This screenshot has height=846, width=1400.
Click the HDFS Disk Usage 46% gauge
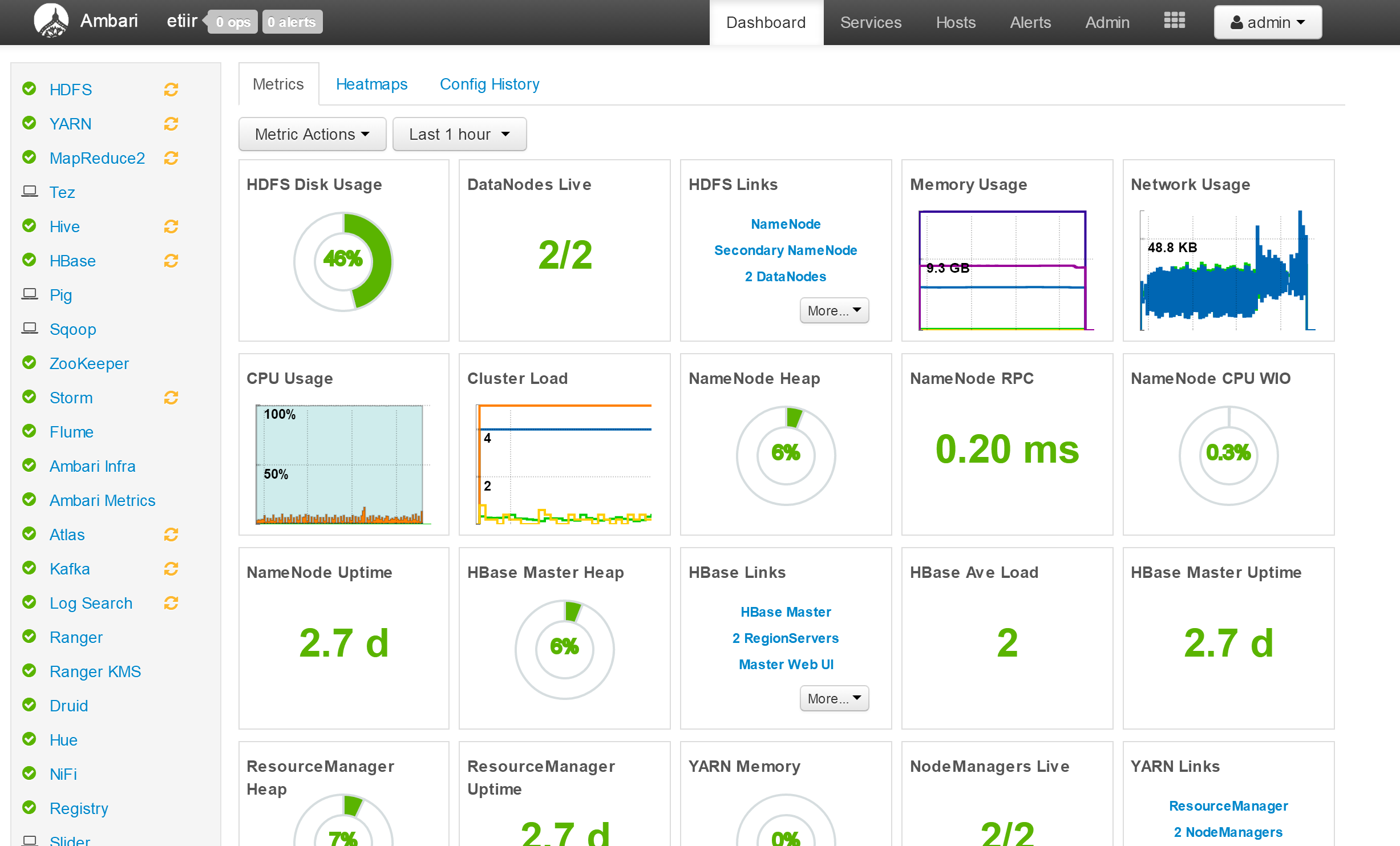click(343, 261)
